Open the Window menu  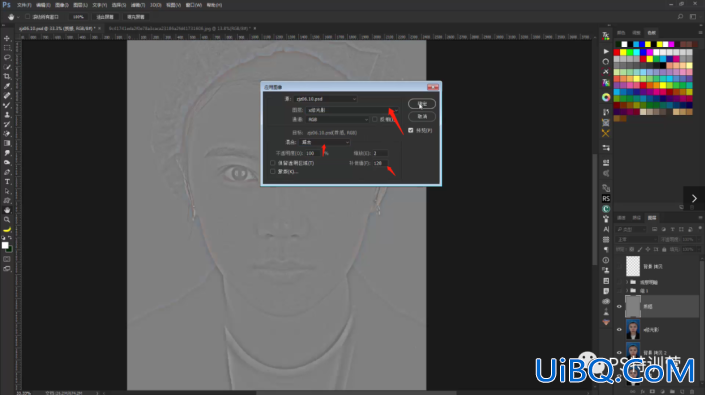click(x=194, y=5)
